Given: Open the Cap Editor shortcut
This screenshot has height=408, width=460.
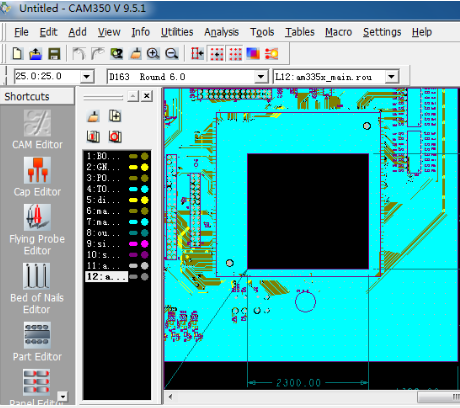Looking at the screenshot, I should pos(37,177).
